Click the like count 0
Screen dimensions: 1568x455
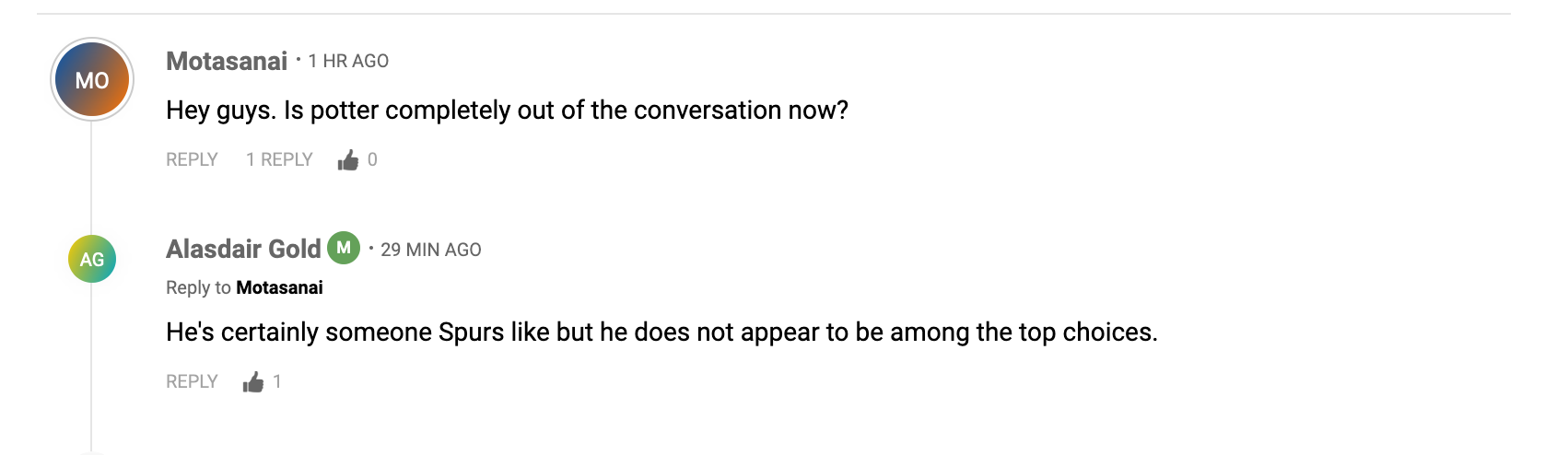[372, 159]
